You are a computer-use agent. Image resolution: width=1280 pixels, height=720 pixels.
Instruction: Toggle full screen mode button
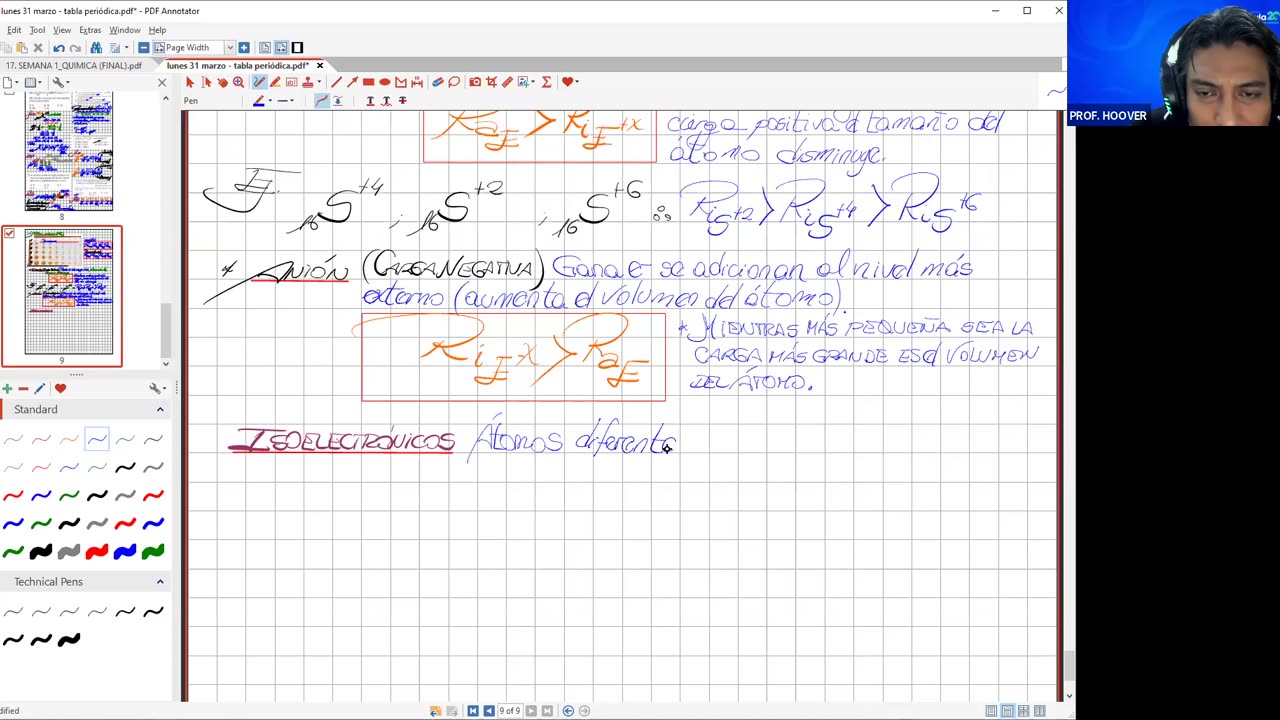[x=297, y=48]
